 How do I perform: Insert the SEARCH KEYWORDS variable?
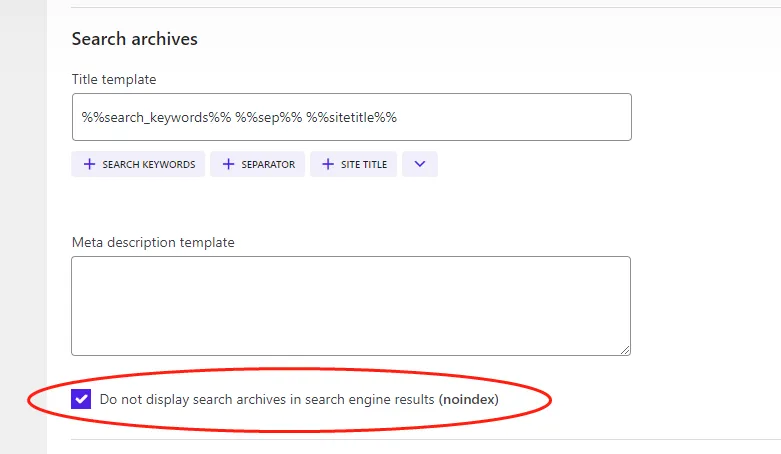pyautogui.click(x=148, y=164)
